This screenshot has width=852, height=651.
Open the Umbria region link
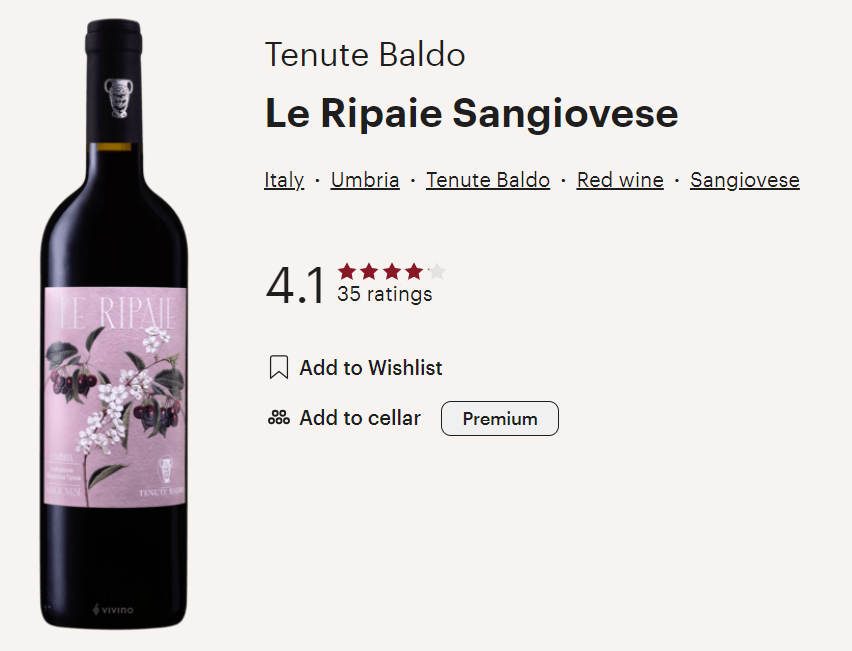point(365,180)
